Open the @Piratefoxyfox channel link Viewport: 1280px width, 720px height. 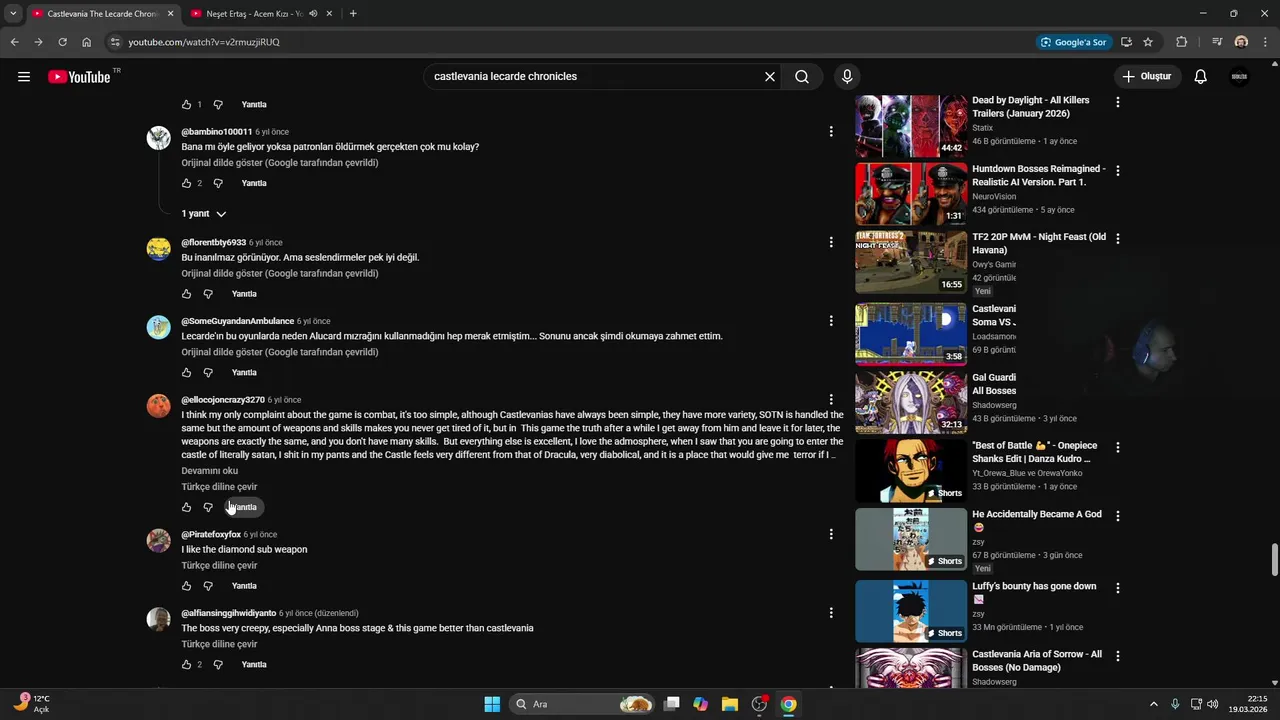pyautogui.click(x=211, y=535)
